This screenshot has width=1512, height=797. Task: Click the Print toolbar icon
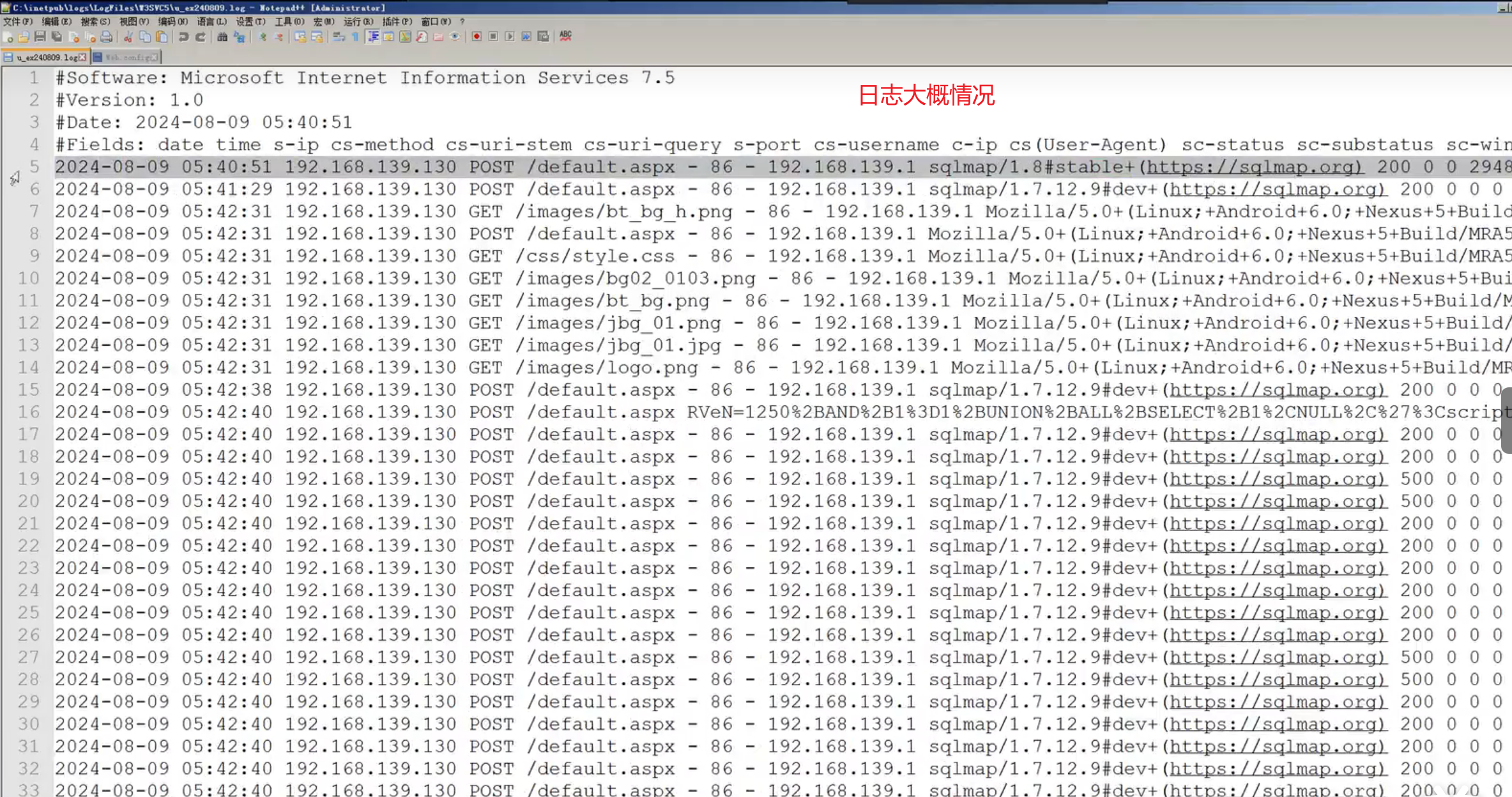click(107, 37)
